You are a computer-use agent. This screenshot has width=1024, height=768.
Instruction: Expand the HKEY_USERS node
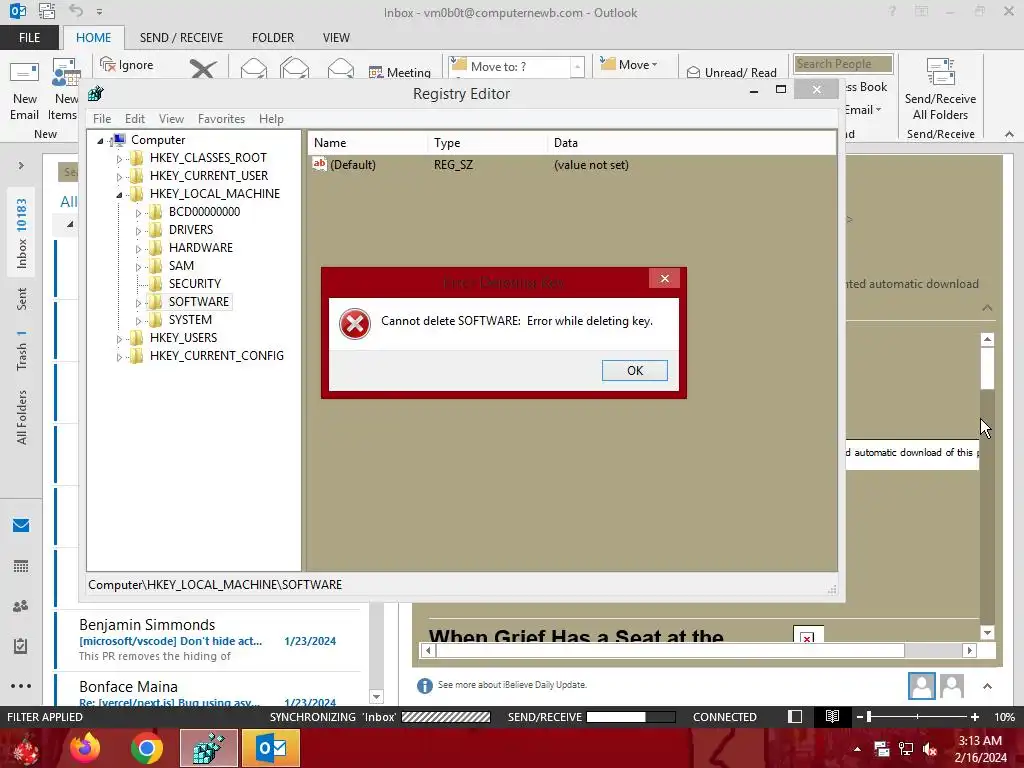coord(119,339)
